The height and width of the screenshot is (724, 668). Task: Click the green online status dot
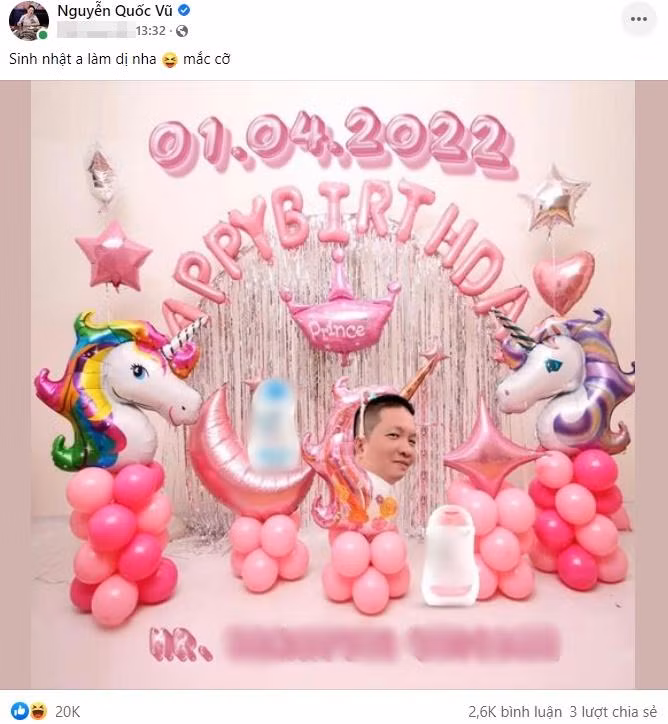pyautogui.click(x=43, y=35)
